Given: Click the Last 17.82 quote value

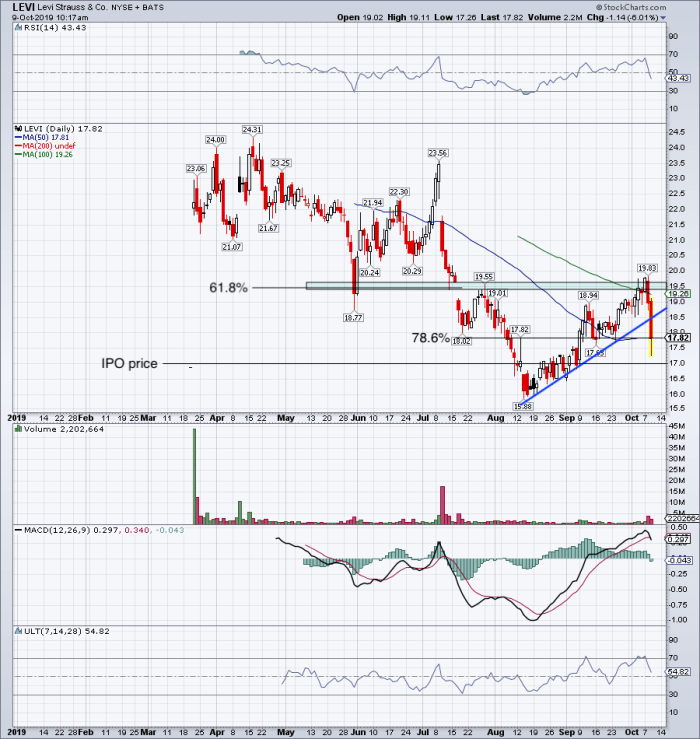Looking at the screenshot, I should tap(502, 17).
